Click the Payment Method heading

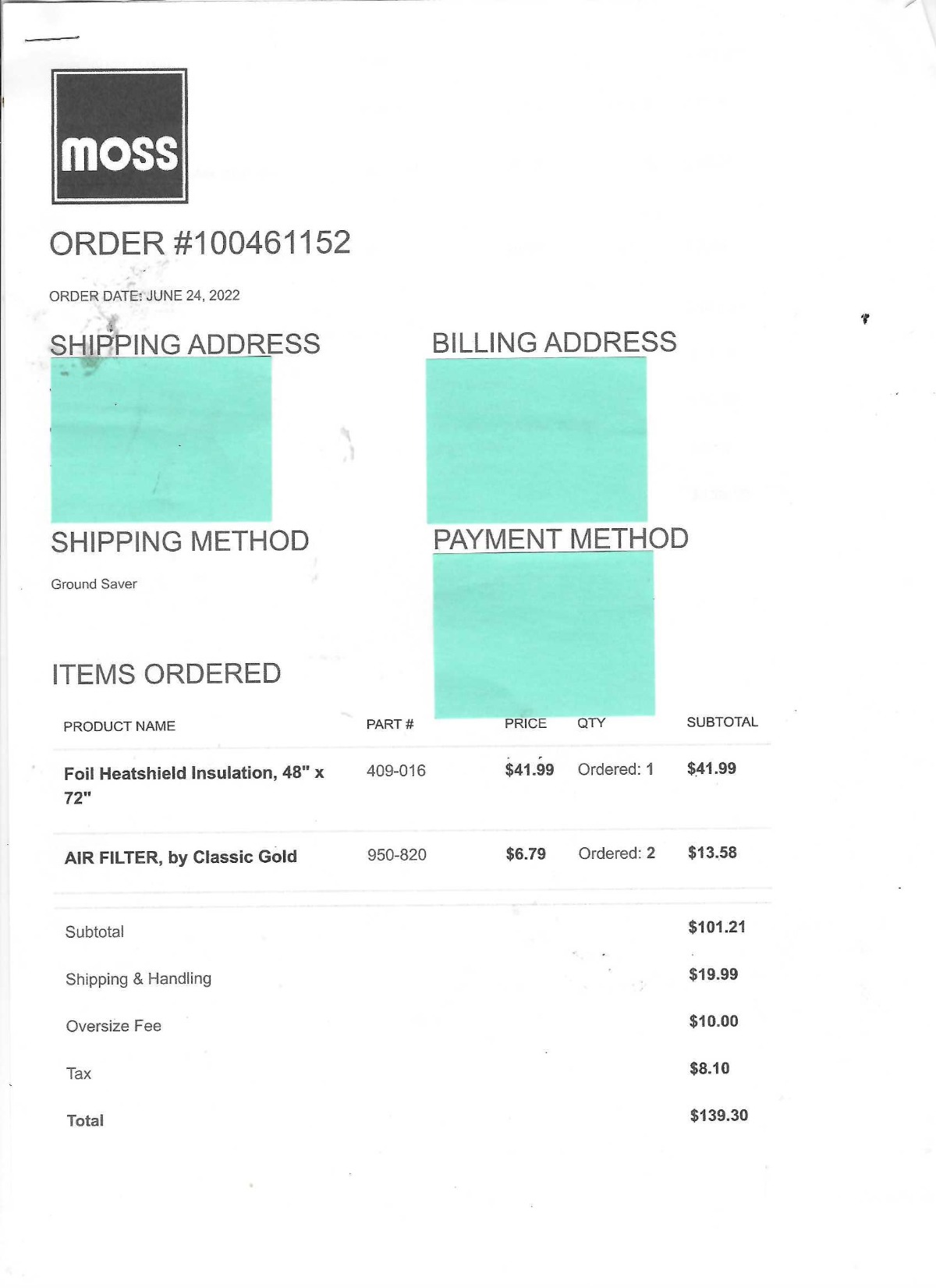(x=560, y=538)
